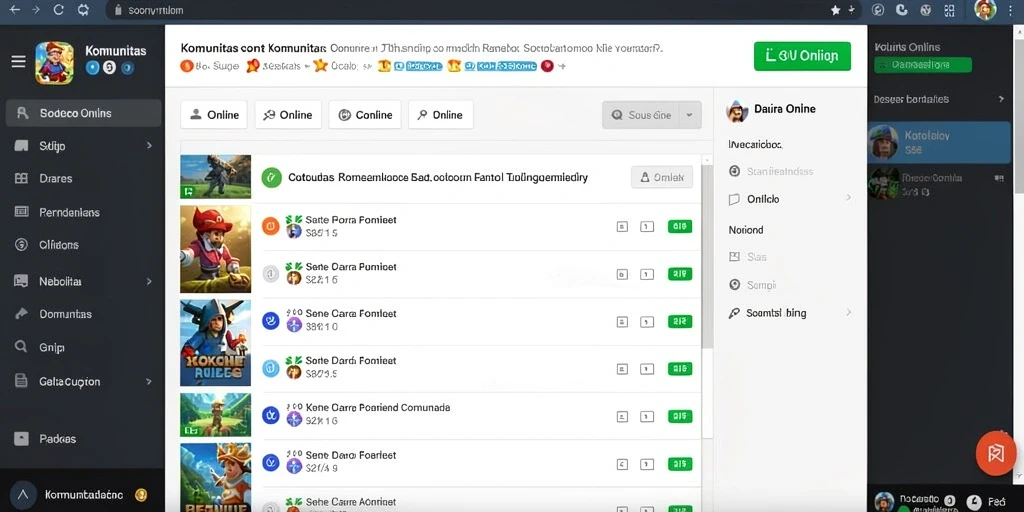This screenshot has height=512, width=1024.
Task: Click the green circle icon in the list header
Action: click(x=271, y=177)
